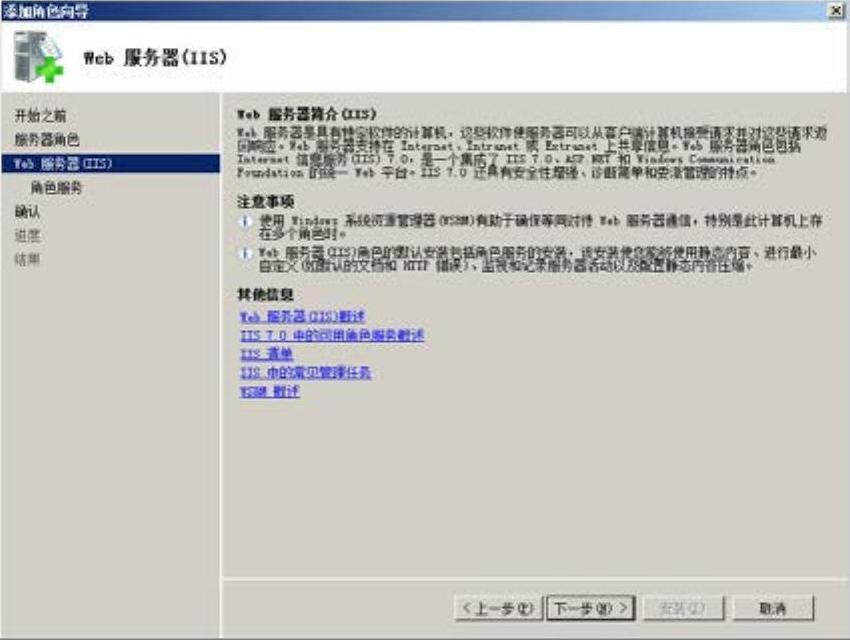The width and height of the screenshot is (850, 640).
Task: Close the 添加角色向导 window
Action: [x=836, y=10]
